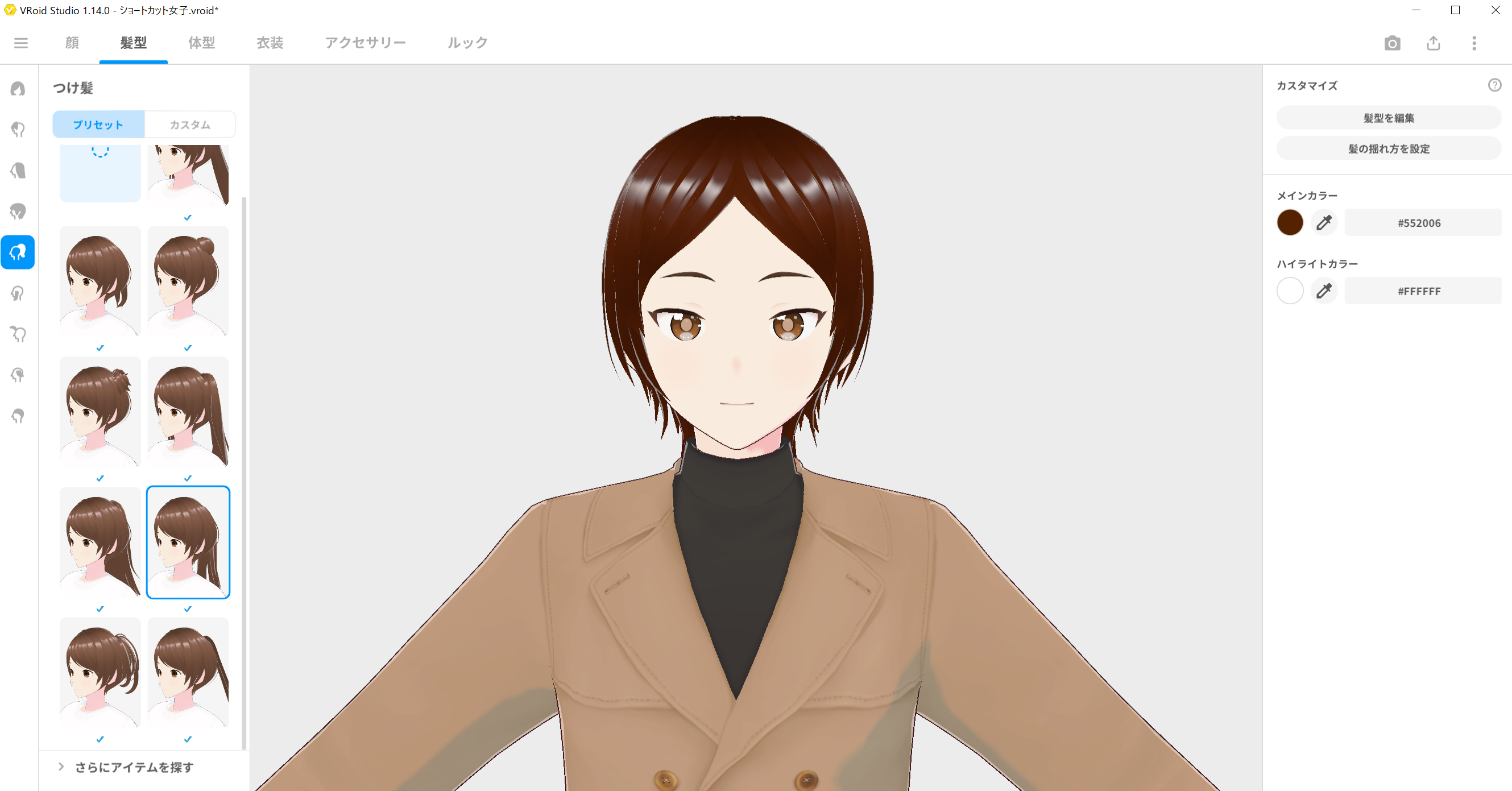Select the hair bun extension preset thumbnail

[188, 281]
